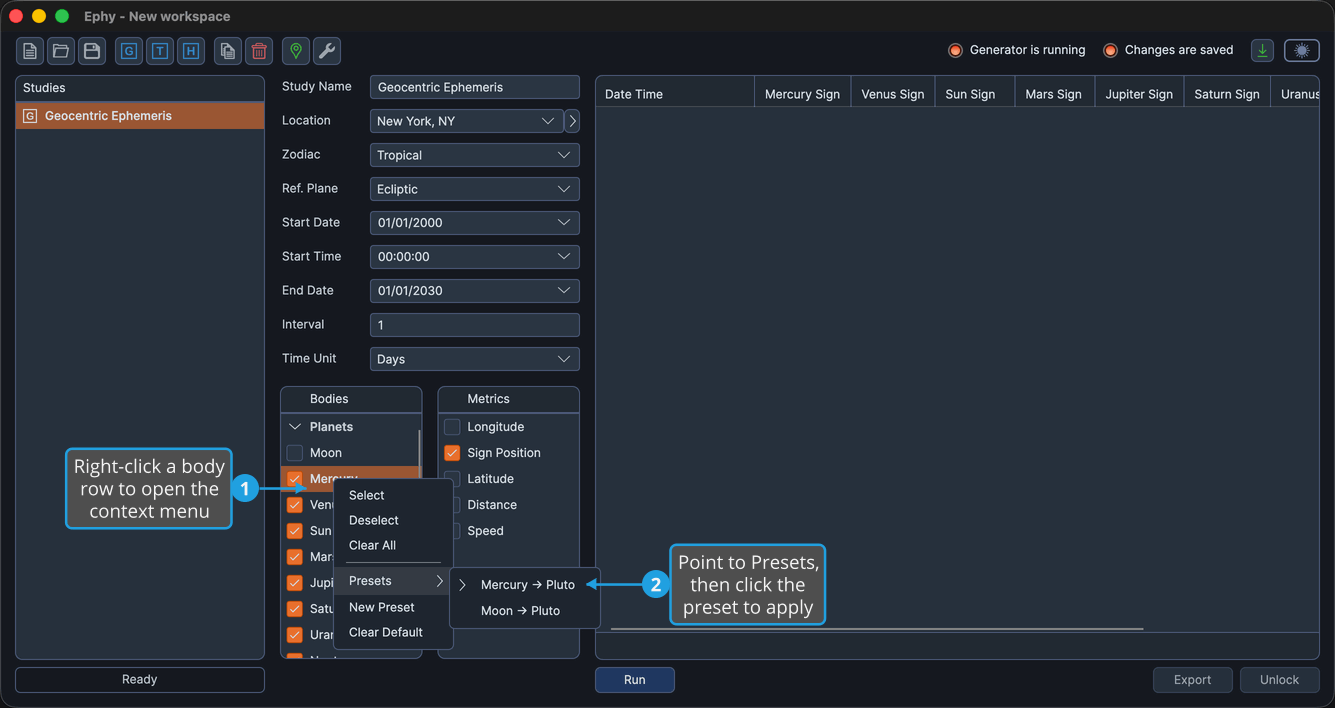Click the Bodies list vertical scrollbar
This screenshot has width=1335, height=708.
(x=419, y=455)
